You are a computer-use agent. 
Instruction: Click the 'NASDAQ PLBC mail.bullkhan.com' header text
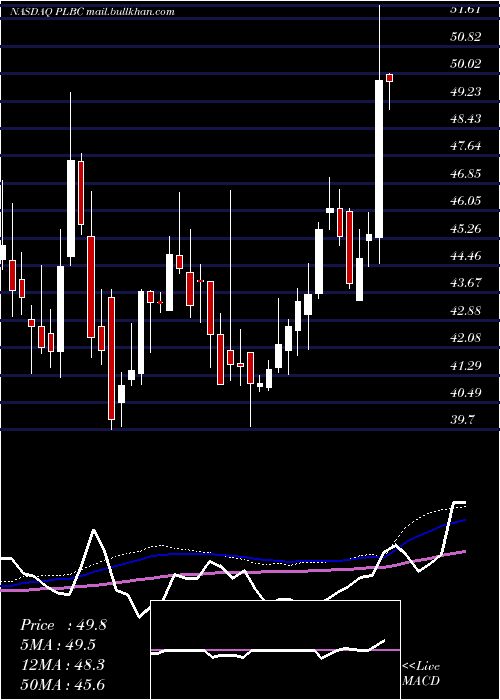92,12
